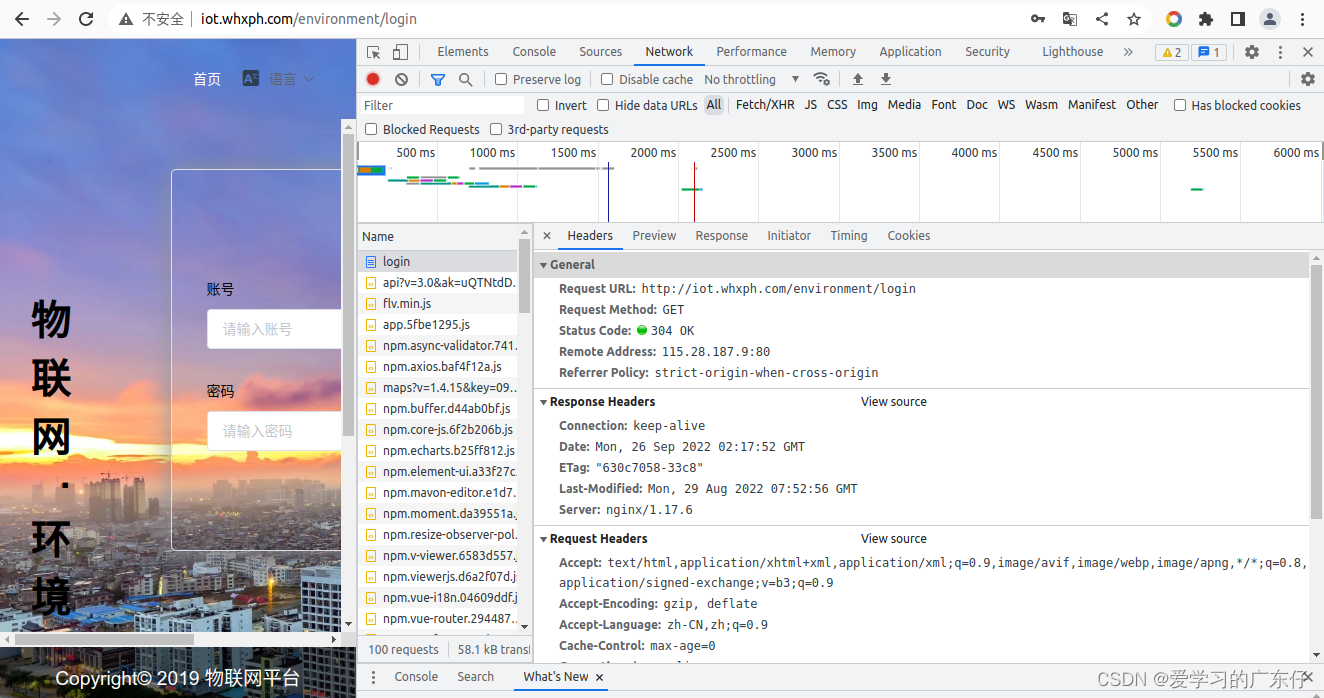Click the 请输入密码 password field
The height and width of the screenshot is (698, 1324).
pos(274,431)
